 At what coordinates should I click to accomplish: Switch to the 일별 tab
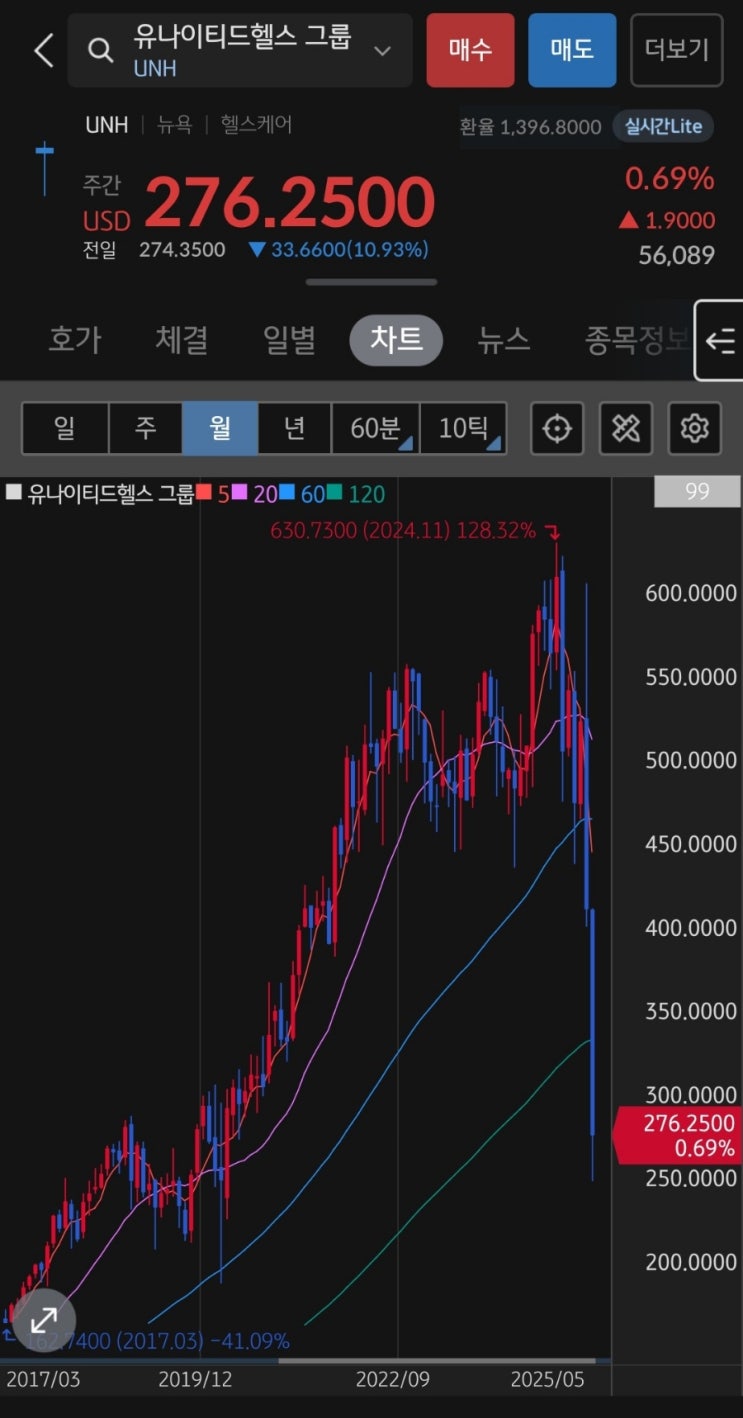(289, 340)
